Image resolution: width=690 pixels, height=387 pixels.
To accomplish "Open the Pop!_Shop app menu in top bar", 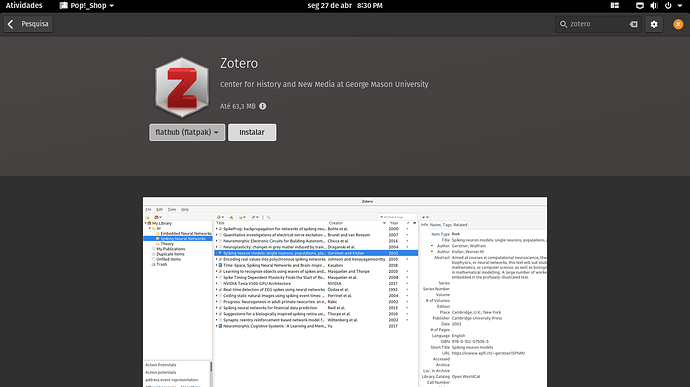I will point(87,5).
